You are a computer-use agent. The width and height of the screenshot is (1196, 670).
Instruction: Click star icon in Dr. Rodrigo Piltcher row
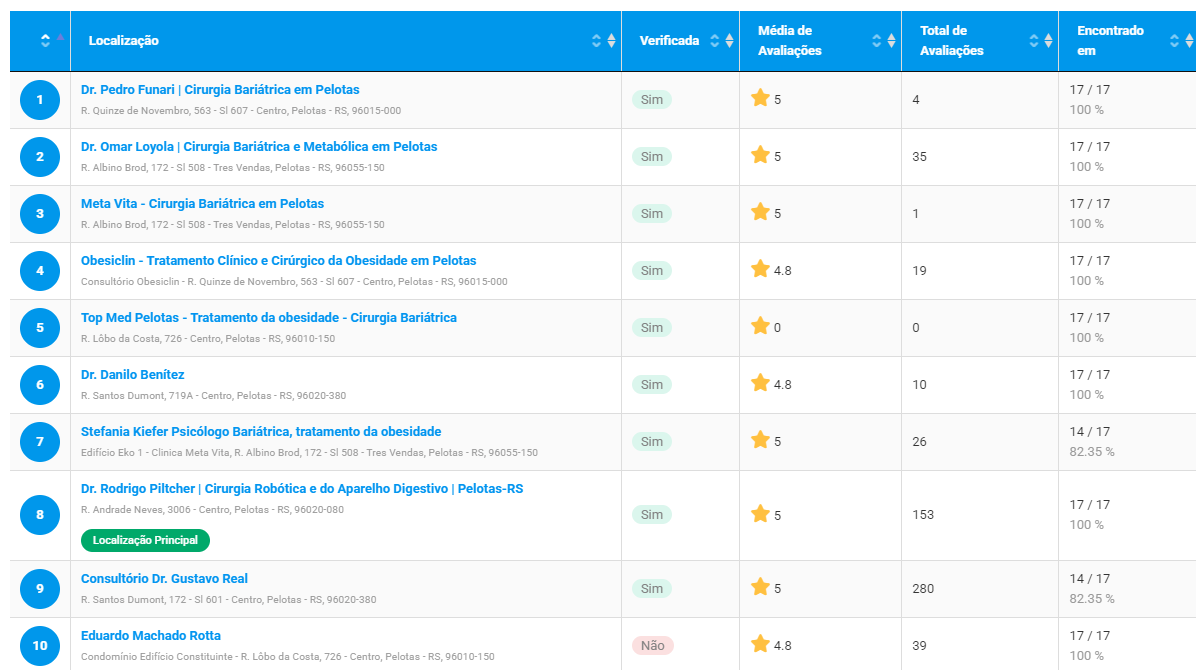coord(760,514)
